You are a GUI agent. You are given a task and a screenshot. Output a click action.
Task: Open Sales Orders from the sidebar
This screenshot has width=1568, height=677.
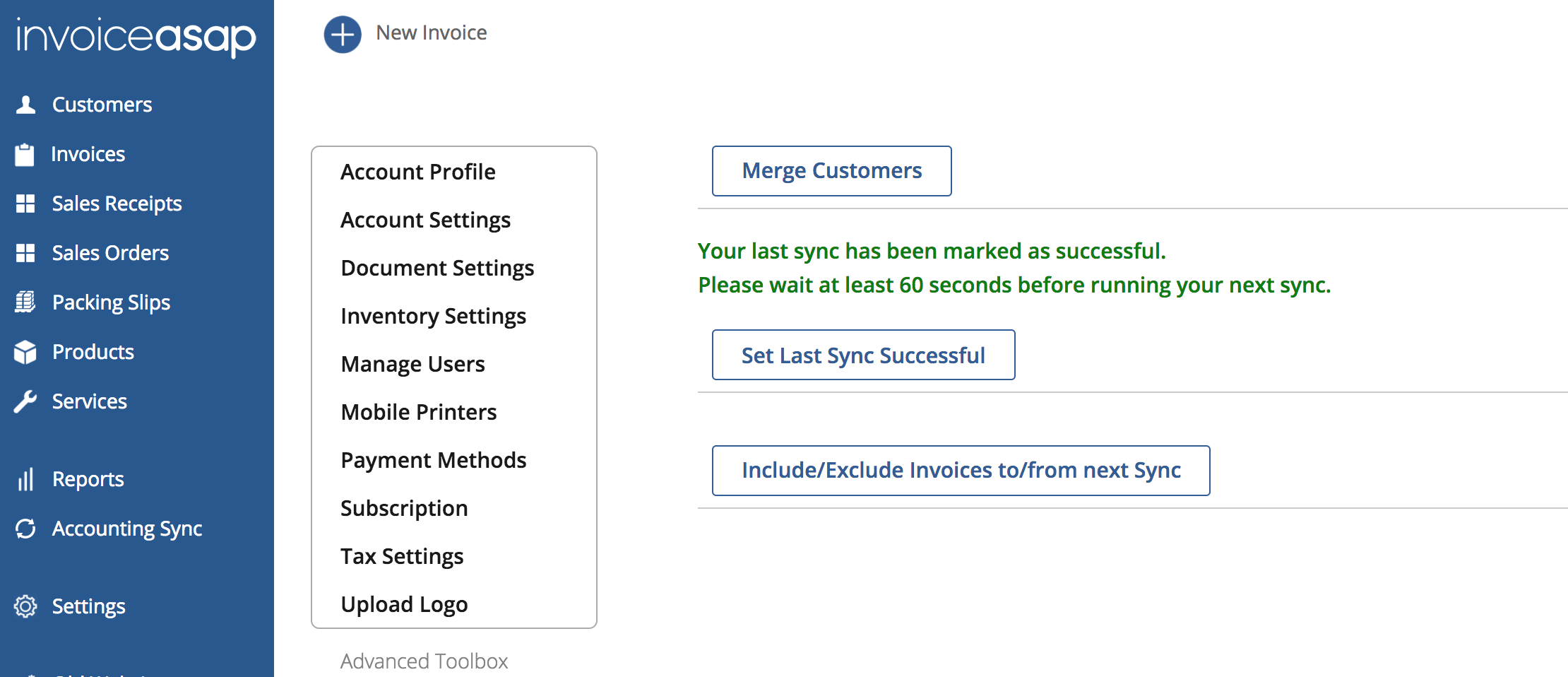(x=110, y=253)
